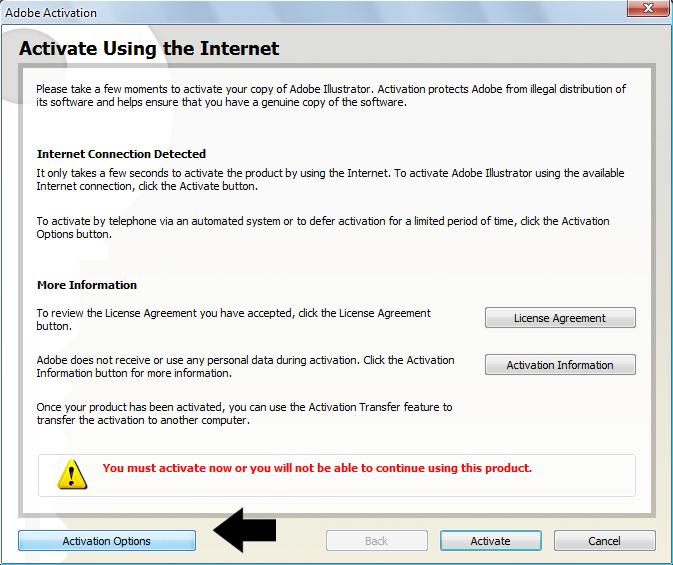Click the paragraph about activating by telephone
Viewport: 673px width, 565px height.
pyautogui.click(x=322, y=228)
